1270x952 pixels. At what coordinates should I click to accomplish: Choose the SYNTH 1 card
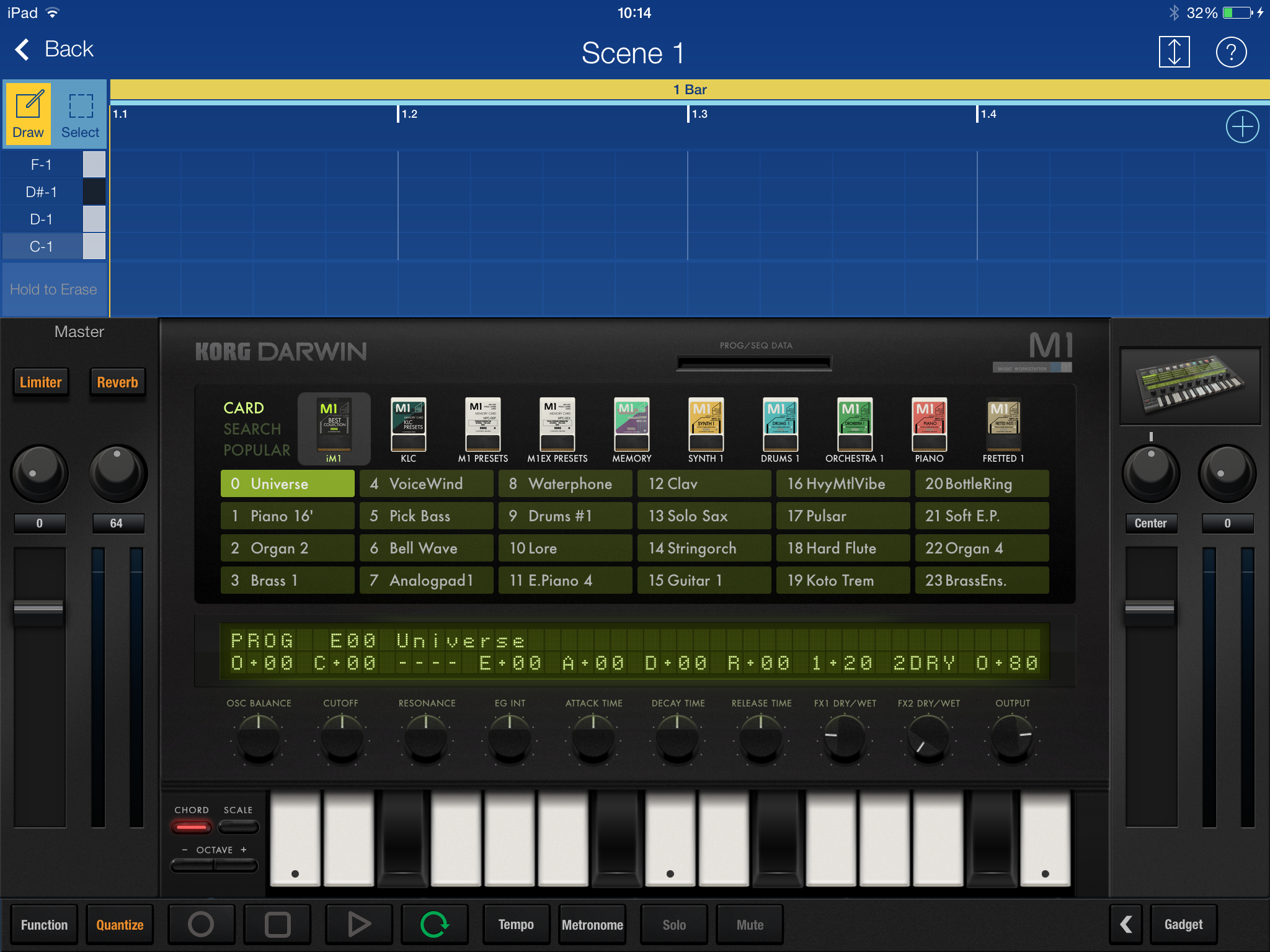(x=706, y=430)
